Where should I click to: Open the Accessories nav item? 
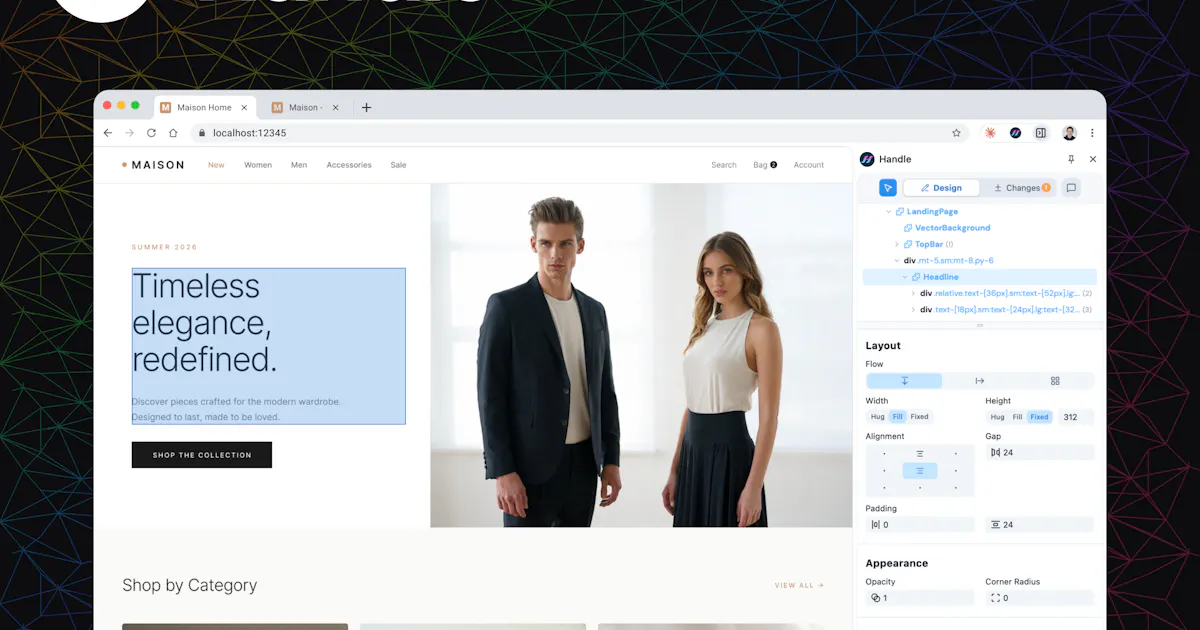click(349, 165)
